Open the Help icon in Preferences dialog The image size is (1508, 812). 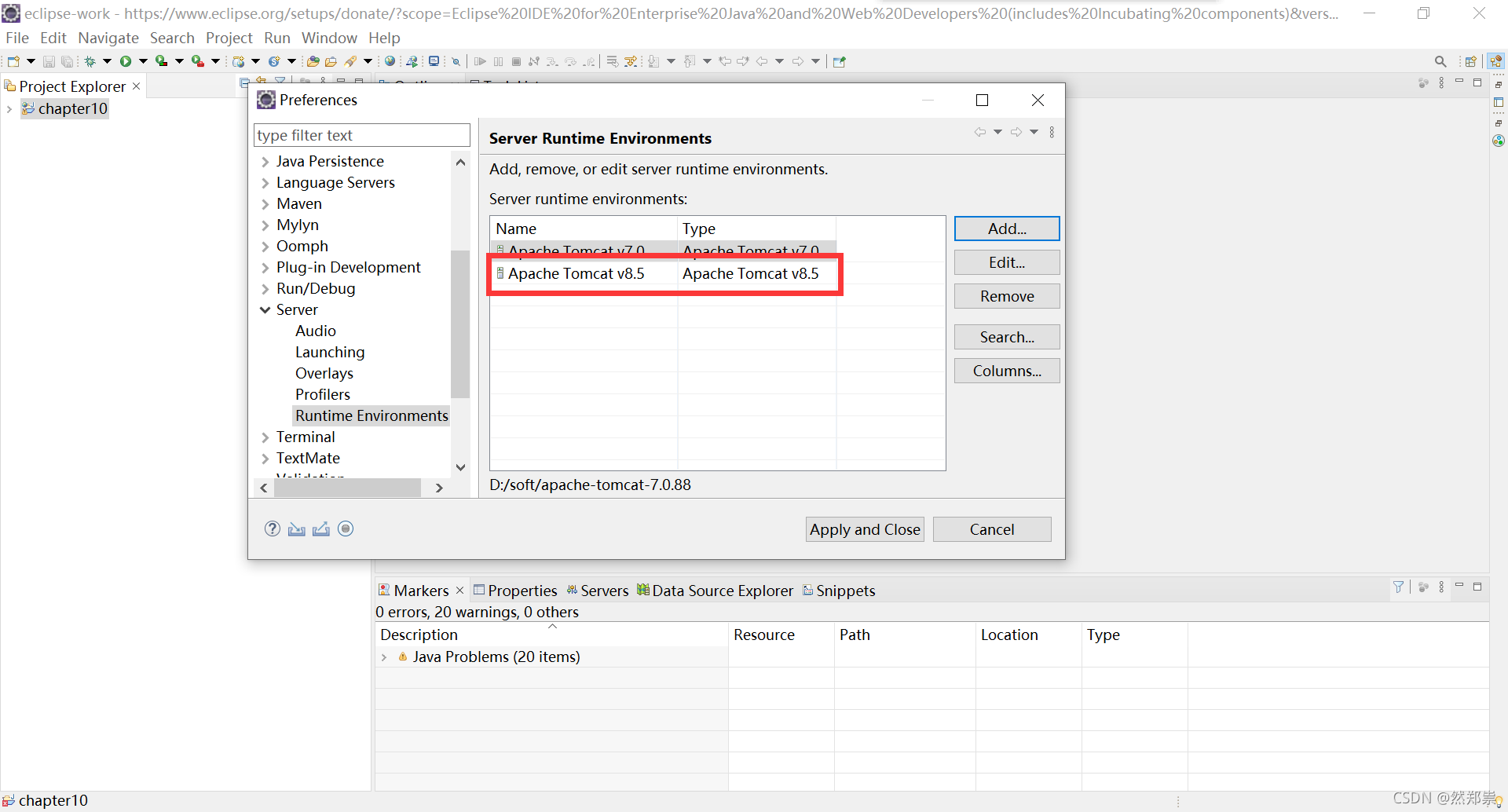(x=272, y=529)
